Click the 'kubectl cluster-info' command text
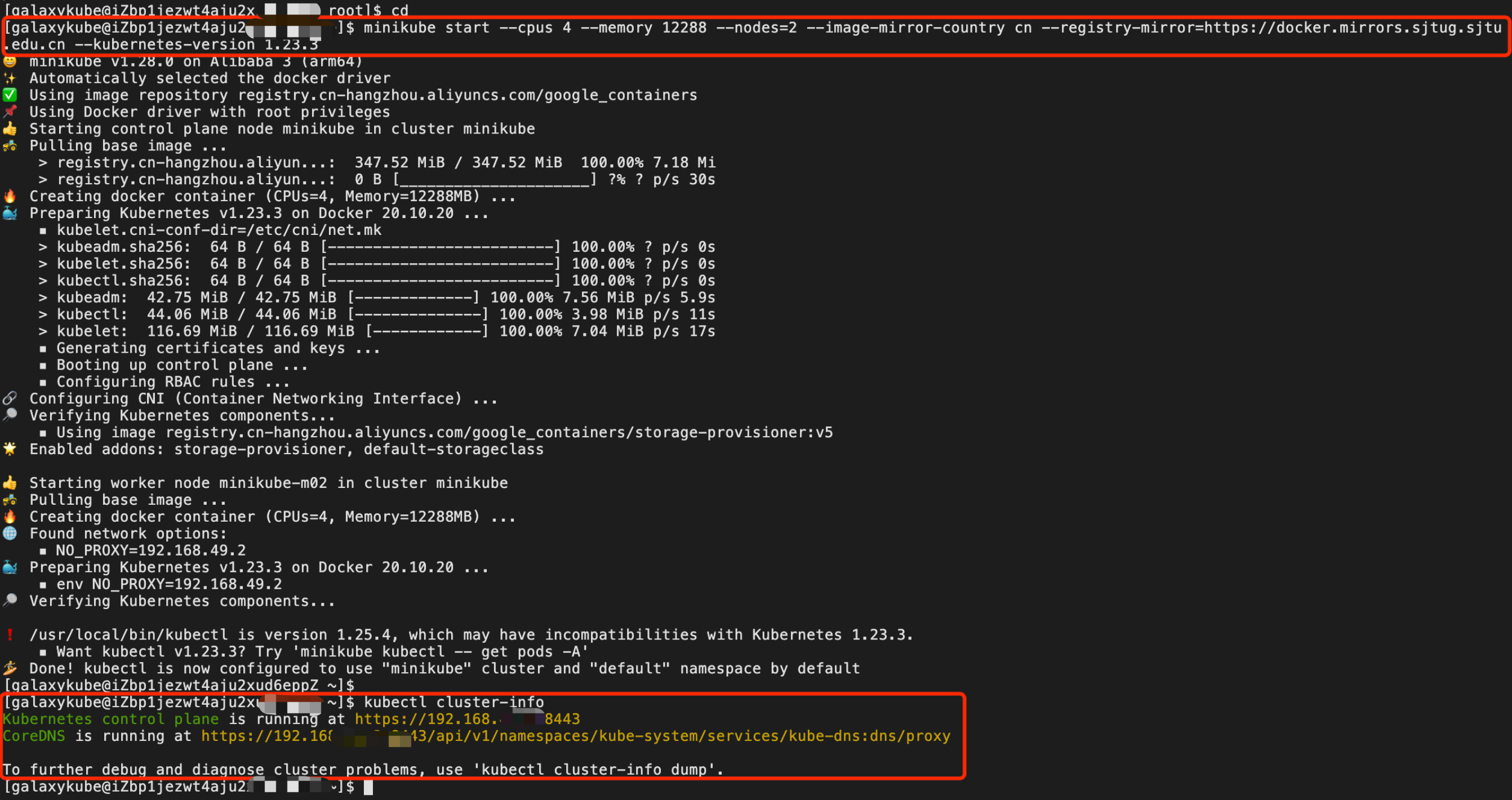1512x800 pixels. pyautogui.click(x=453, y=702)
